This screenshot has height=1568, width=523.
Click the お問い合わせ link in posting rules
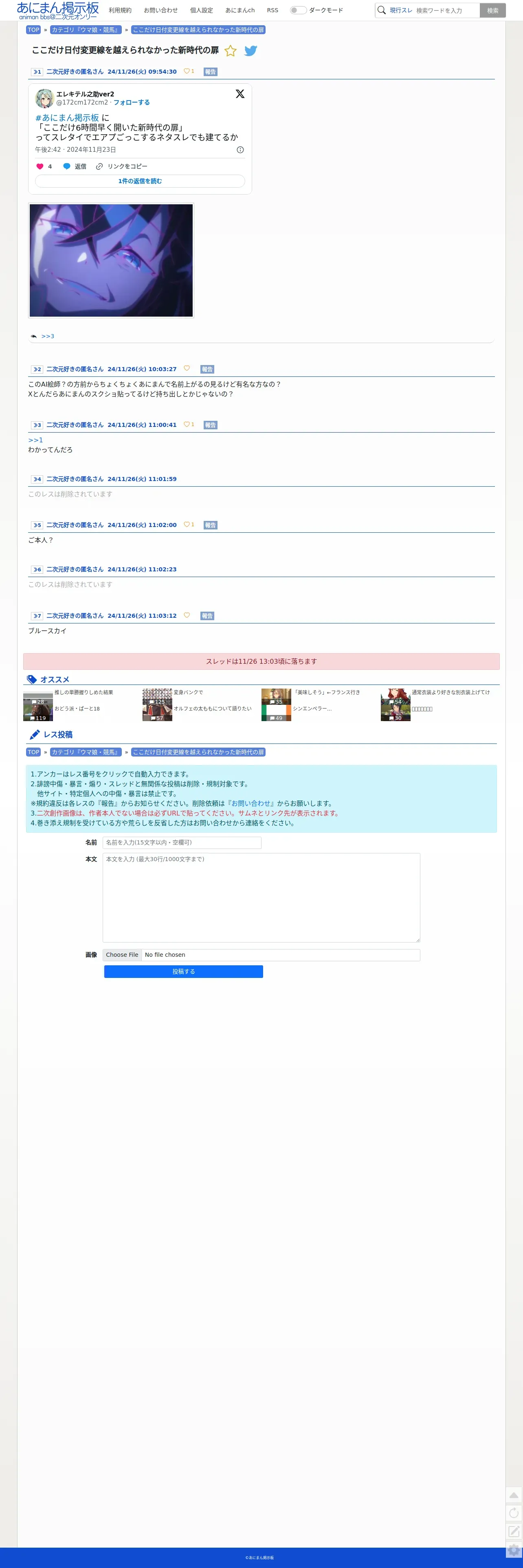251,803
